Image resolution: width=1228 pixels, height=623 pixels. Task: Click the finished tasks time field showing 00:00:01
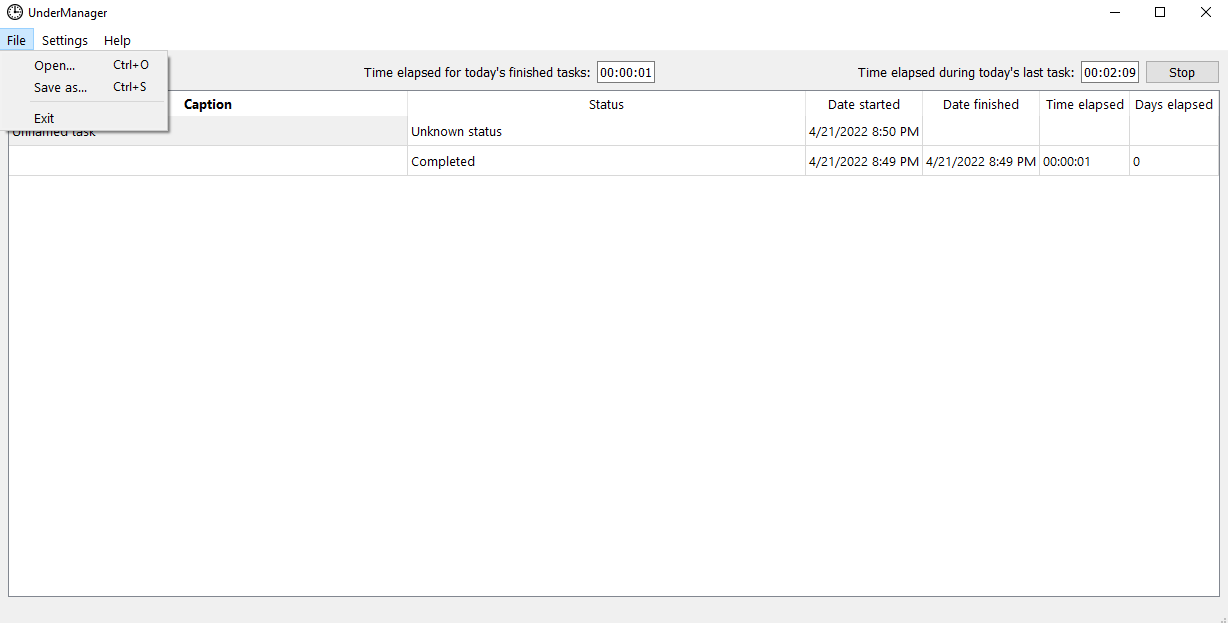pyautogui.click(x=626, y=71)
